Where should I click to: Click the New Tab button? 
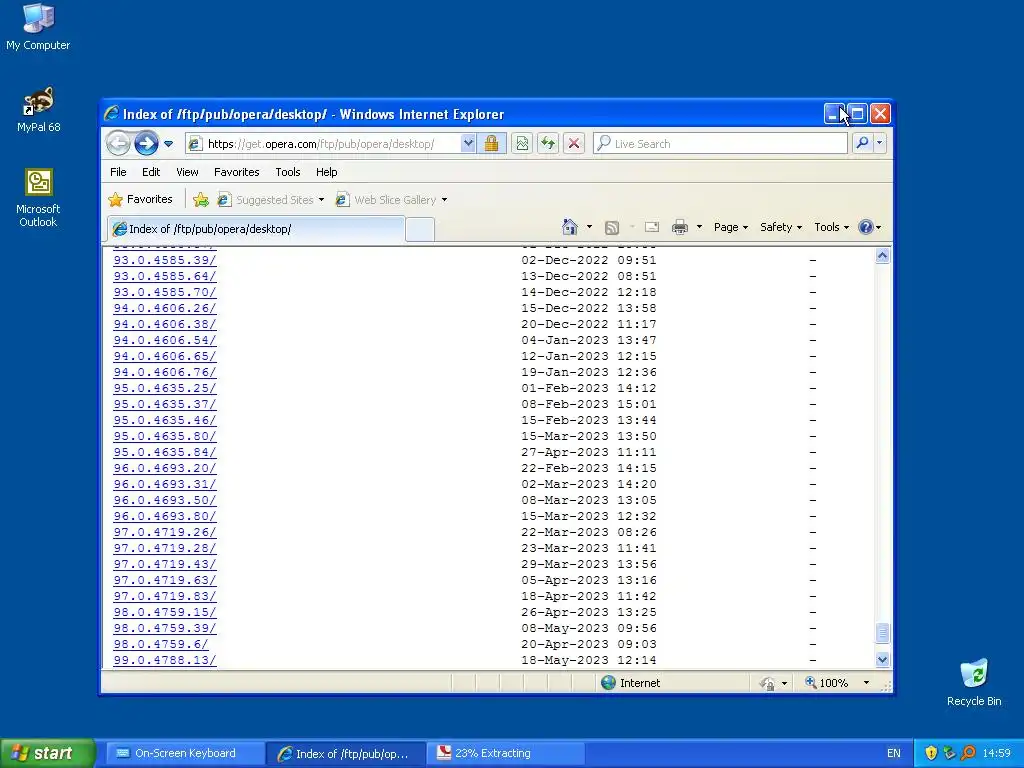(x=420, y=229)
